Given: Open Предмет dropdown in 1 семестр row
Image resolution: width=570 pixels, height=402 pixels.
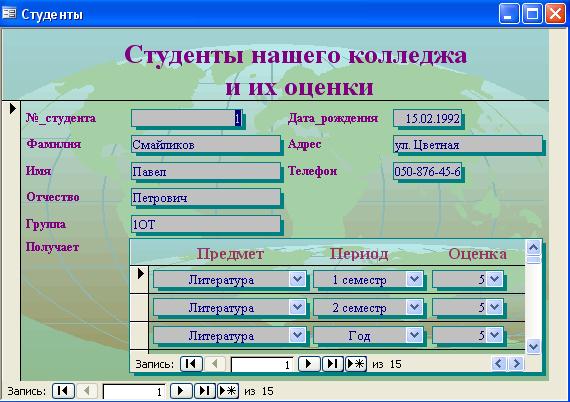Looking at the screenshot, I should click(297, 280).
